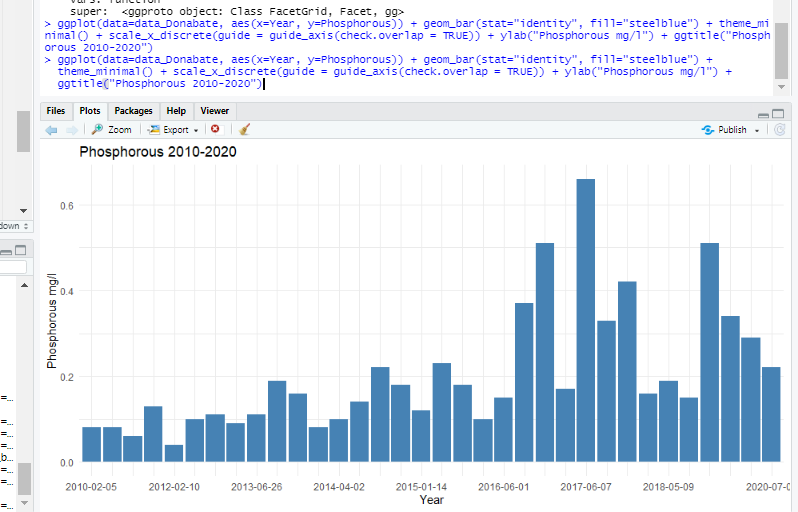This screenshot has height=512, width=798.
Task: Click the previous plot back arrow
Action: [x=52, y=130]
